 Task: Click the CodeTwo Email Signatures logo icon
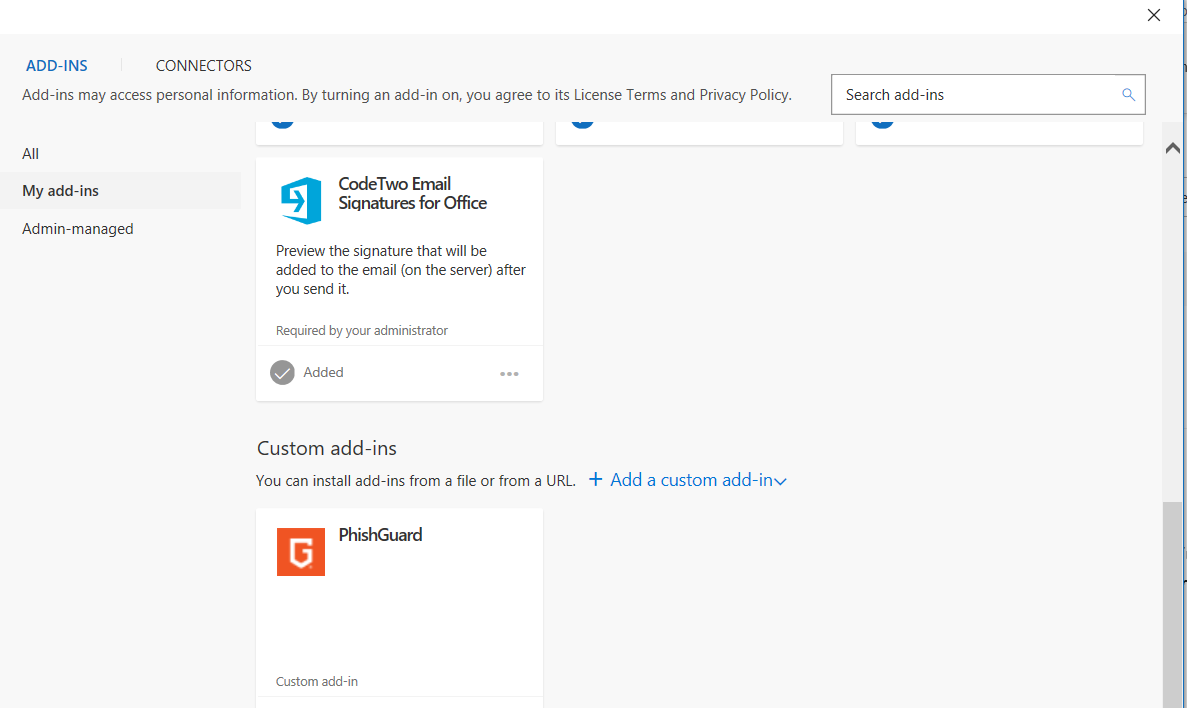coord(301,200)
